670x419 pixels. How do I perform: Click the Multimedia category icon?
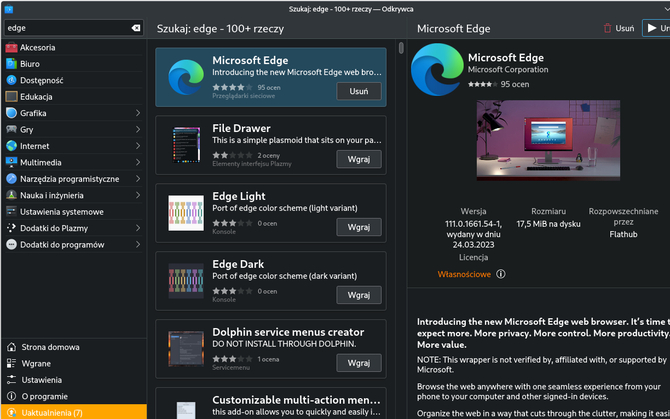(x=12, y=162)
